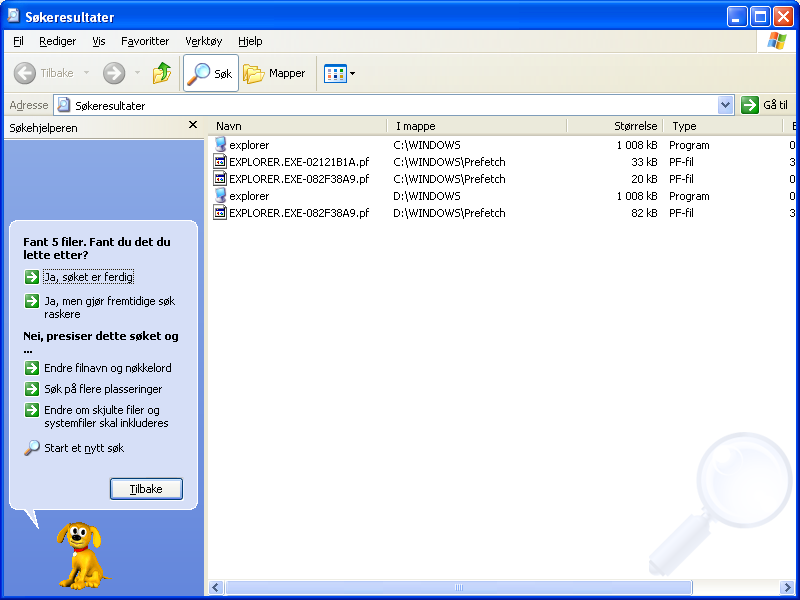The height and width of the screenshot is (600, 800).
Task: Open the Favoritter menu
Action: pyautogui.click(x=145, y=41)
